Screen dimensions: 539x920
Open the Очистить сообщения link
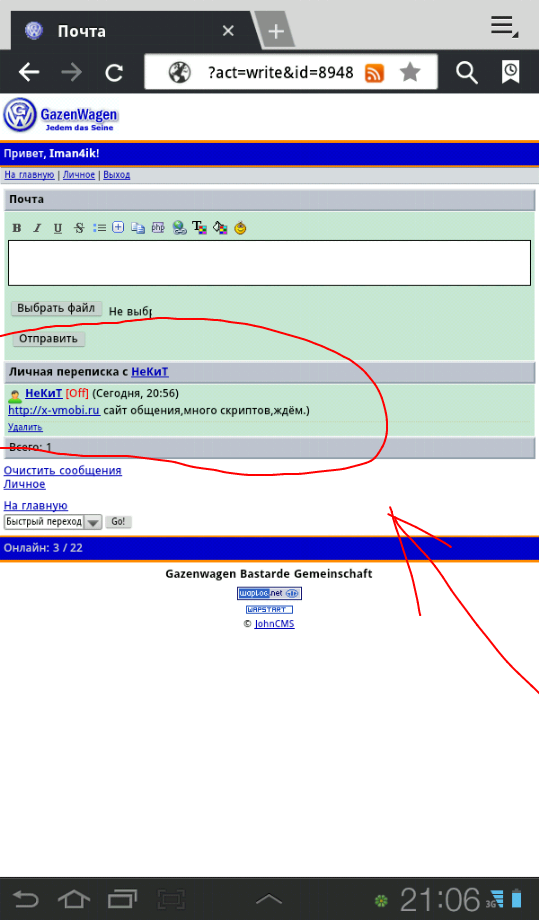point(63,470)
